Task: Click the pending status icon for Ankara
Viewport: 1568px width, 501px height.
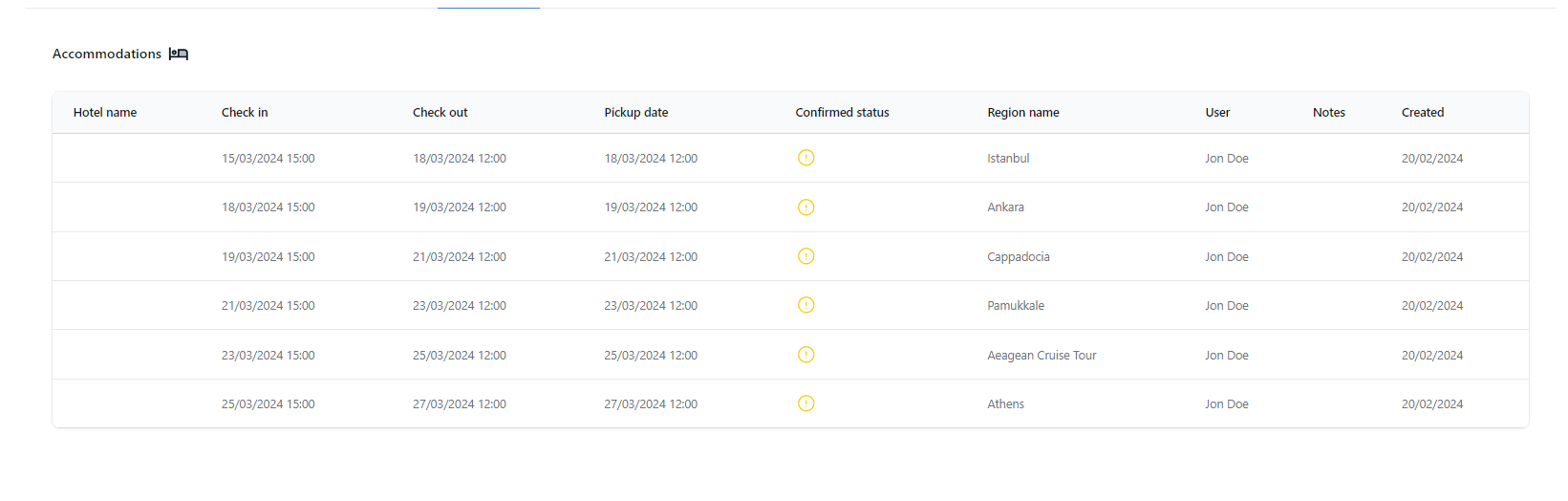Action: click(x=805, y=207)
